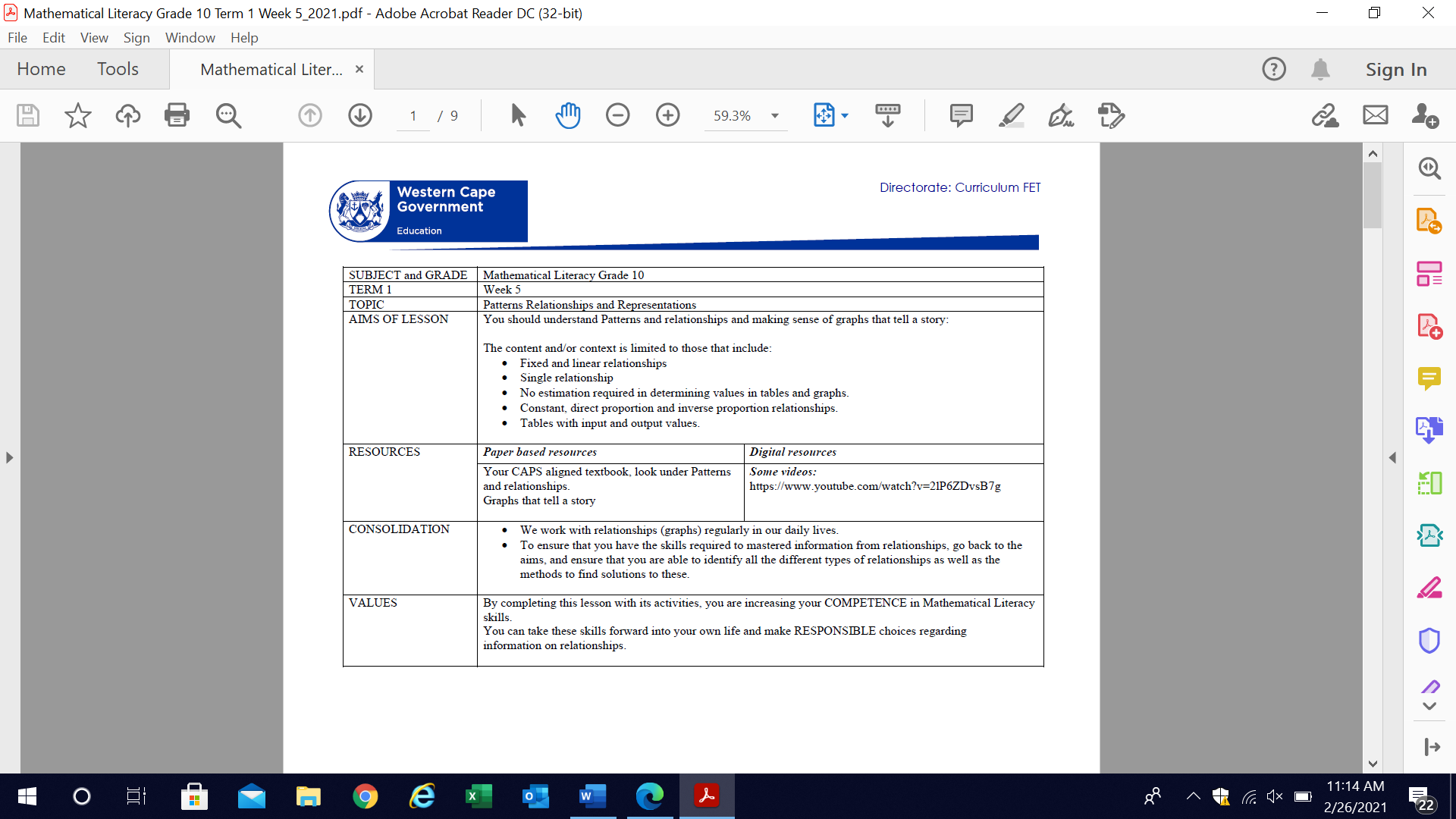This screenshot has width=1456, height=819.
Task: Select the Hand pan tool
Action: tap(567, 115)
